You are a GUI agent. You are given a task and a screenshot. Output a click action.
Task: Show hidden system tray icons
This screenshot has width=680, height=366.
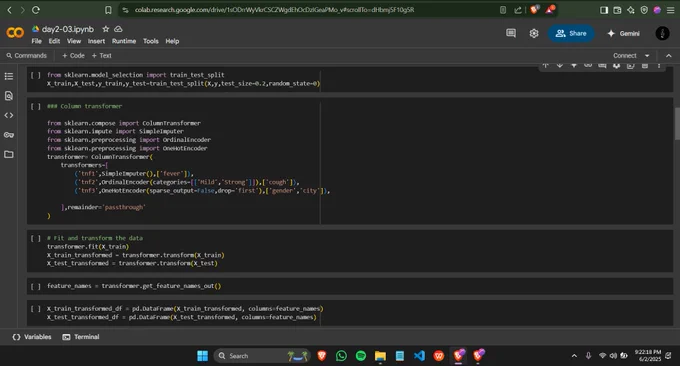click(x=574, y=356)
